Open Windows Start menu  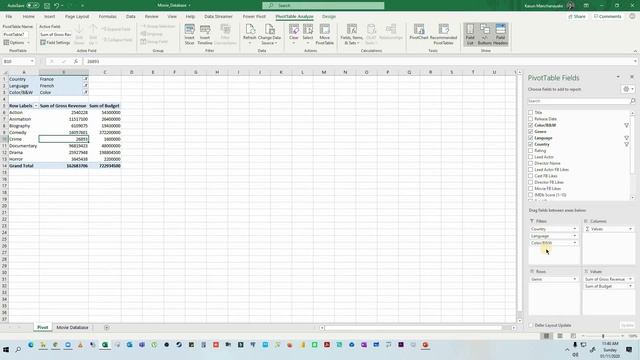6,349
